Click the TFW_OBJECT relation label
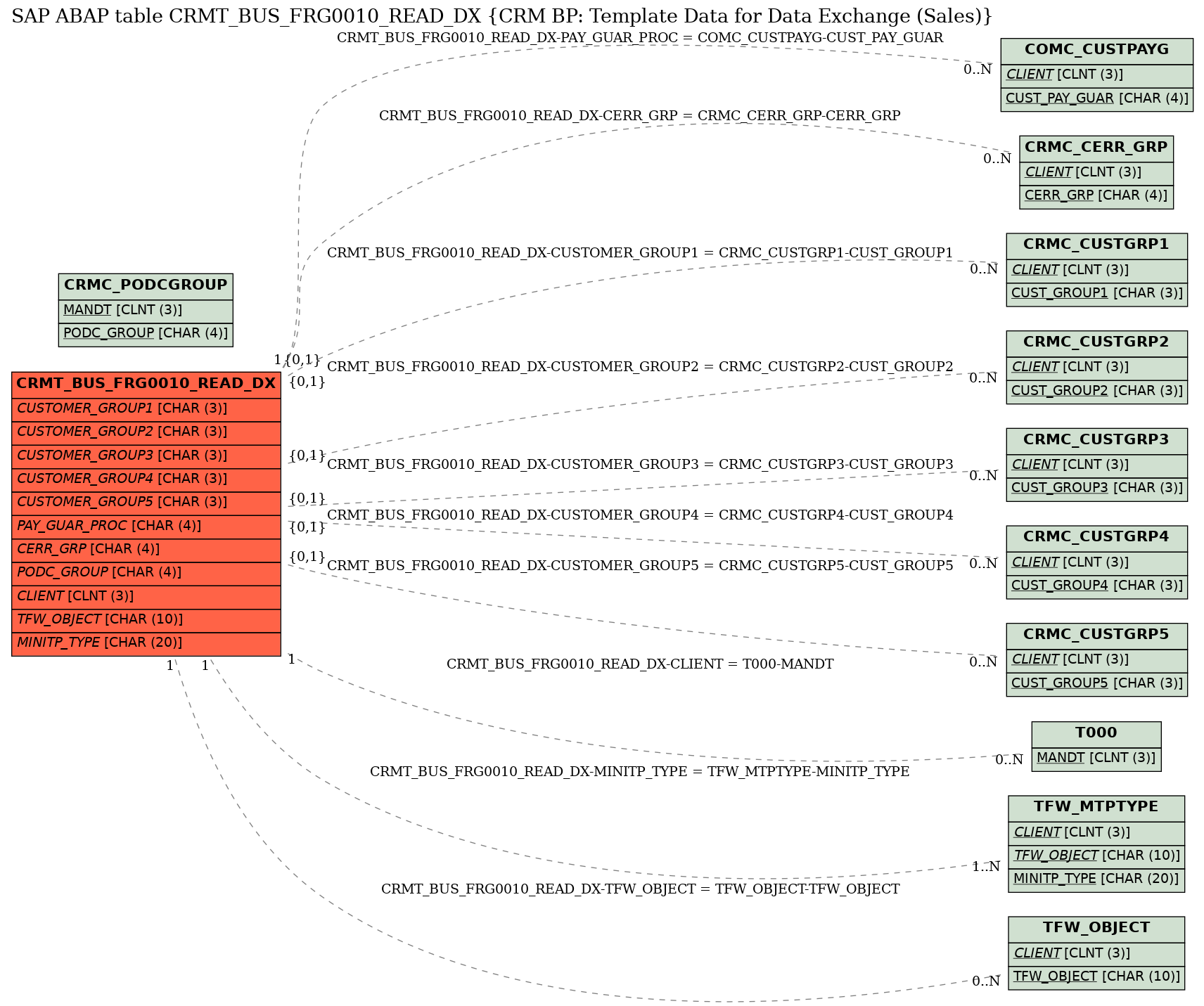 pos(640,889)
